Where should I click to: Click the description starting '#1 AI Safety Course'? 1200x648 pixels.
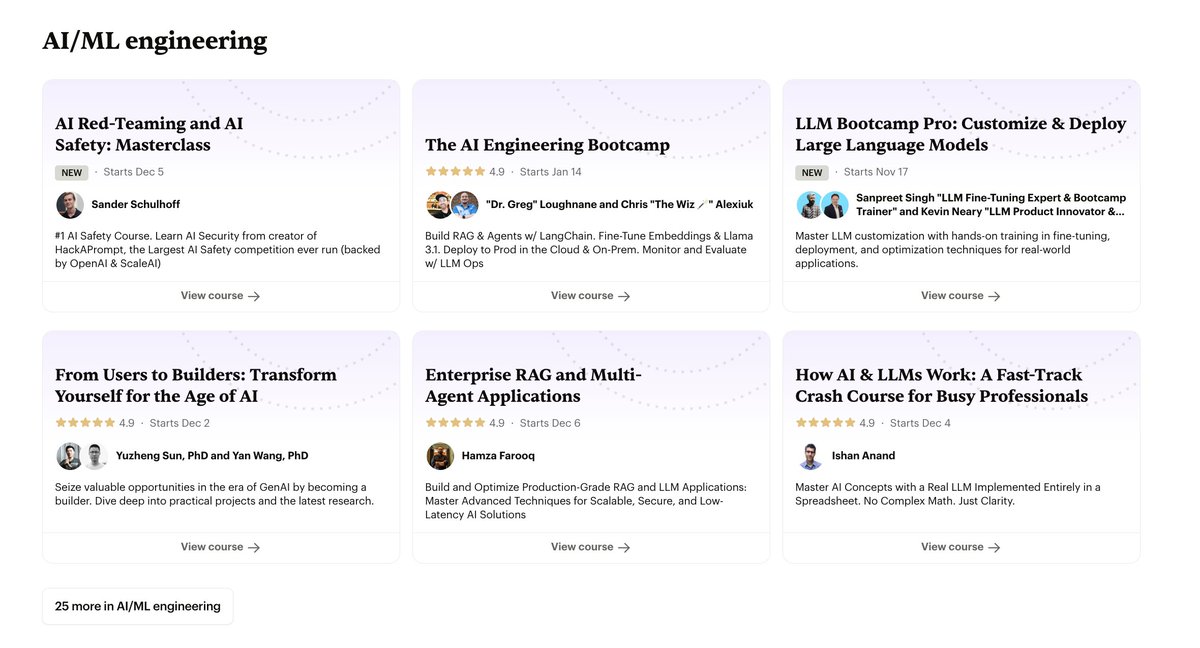click(x=218, y=250)
